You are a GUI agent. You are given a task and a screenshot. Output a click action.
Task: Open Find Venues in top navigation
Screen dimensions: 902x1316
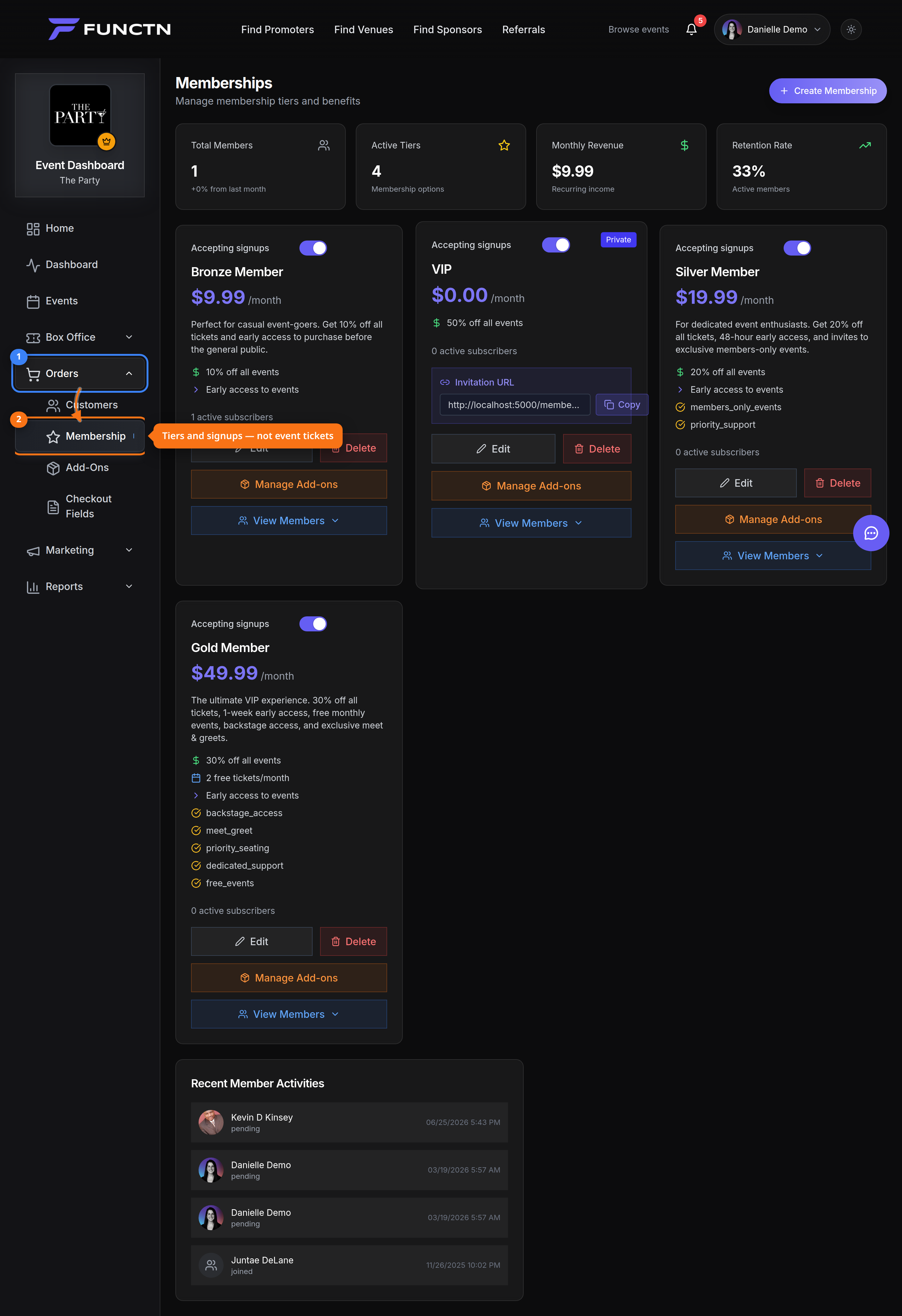point(364,29)
